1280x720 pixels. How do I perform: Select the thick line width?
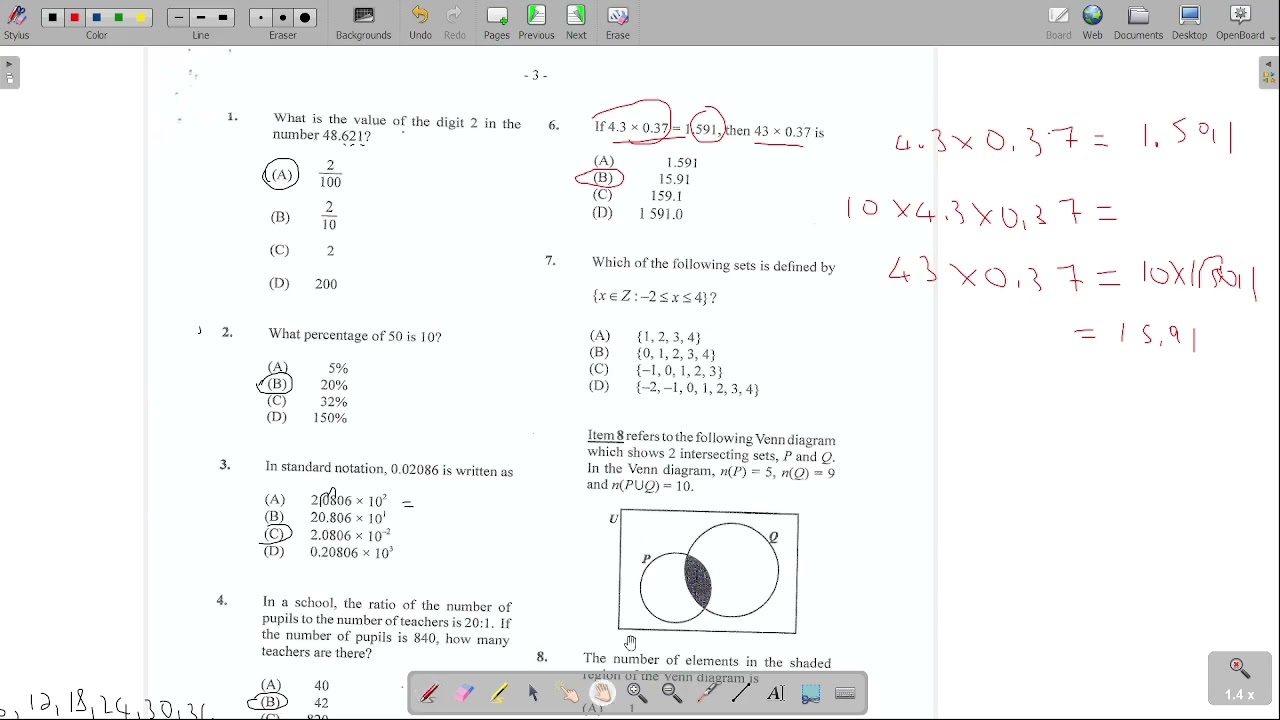224,18
